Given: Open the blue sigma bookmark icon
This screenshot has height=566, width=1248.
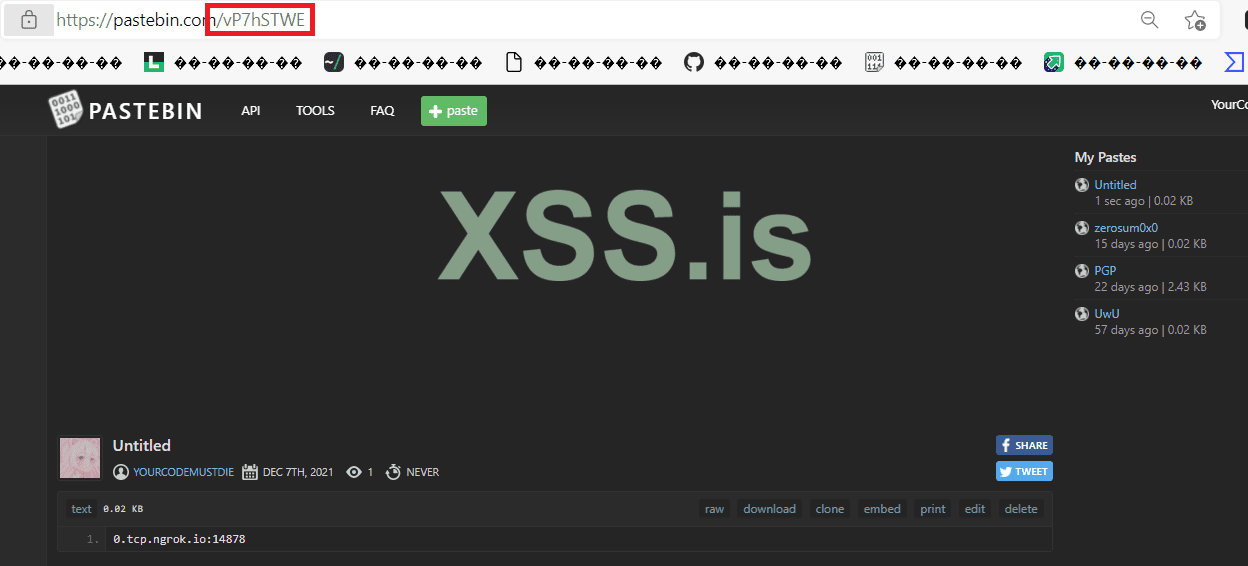Looking at the screenshot, I should (1235, 63).
